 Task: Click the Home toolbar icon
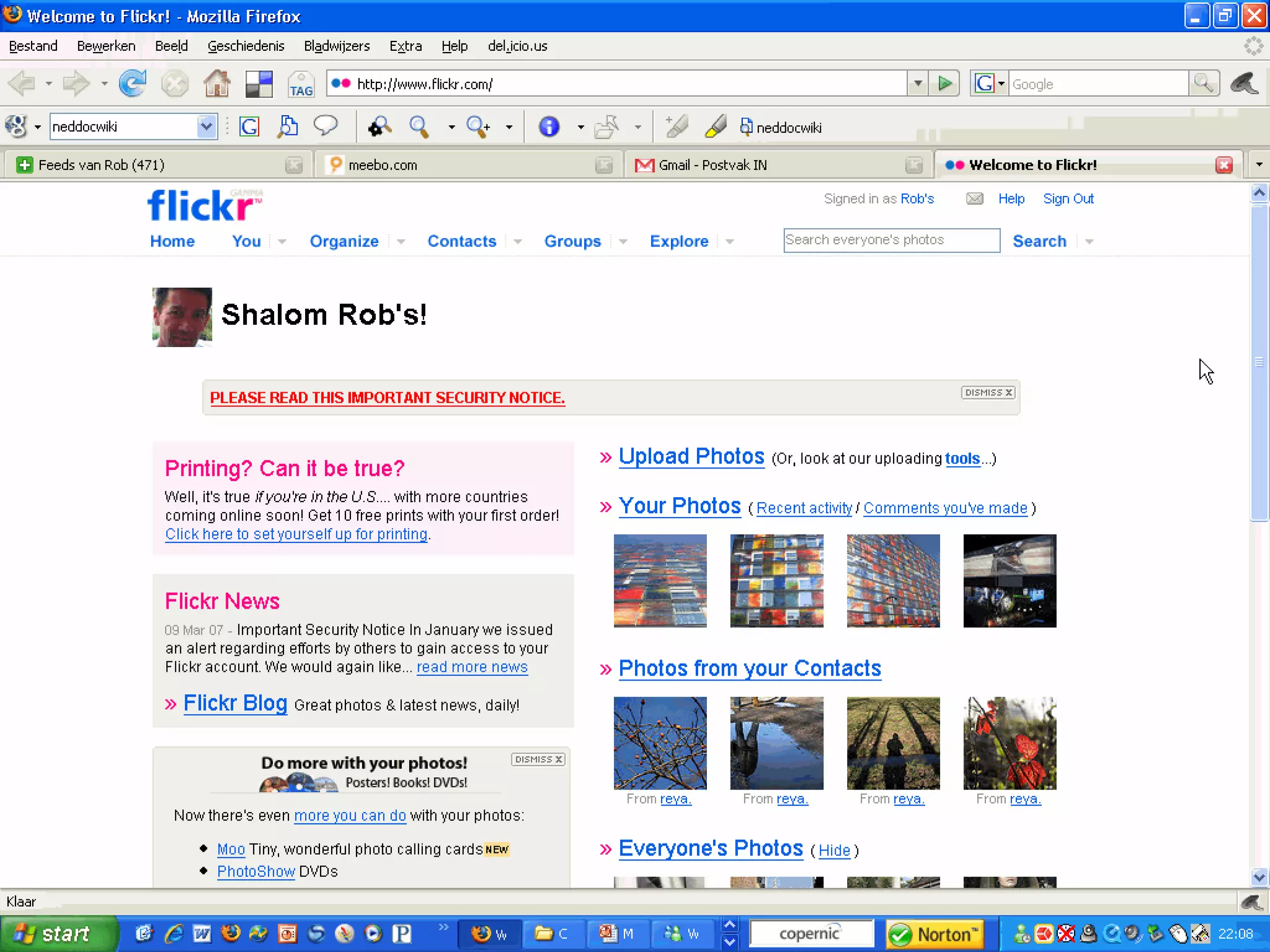tap(217, 84)
